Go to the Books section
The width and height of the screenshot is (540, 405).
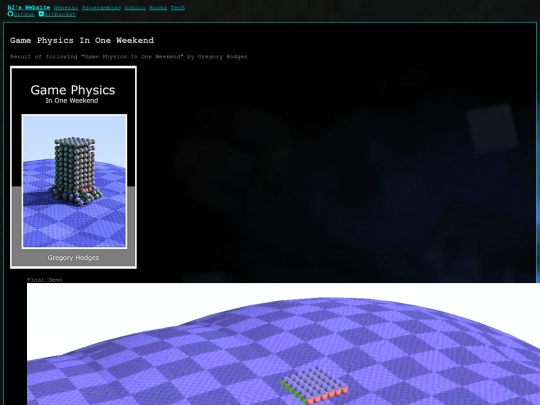(x=158, y=8)
